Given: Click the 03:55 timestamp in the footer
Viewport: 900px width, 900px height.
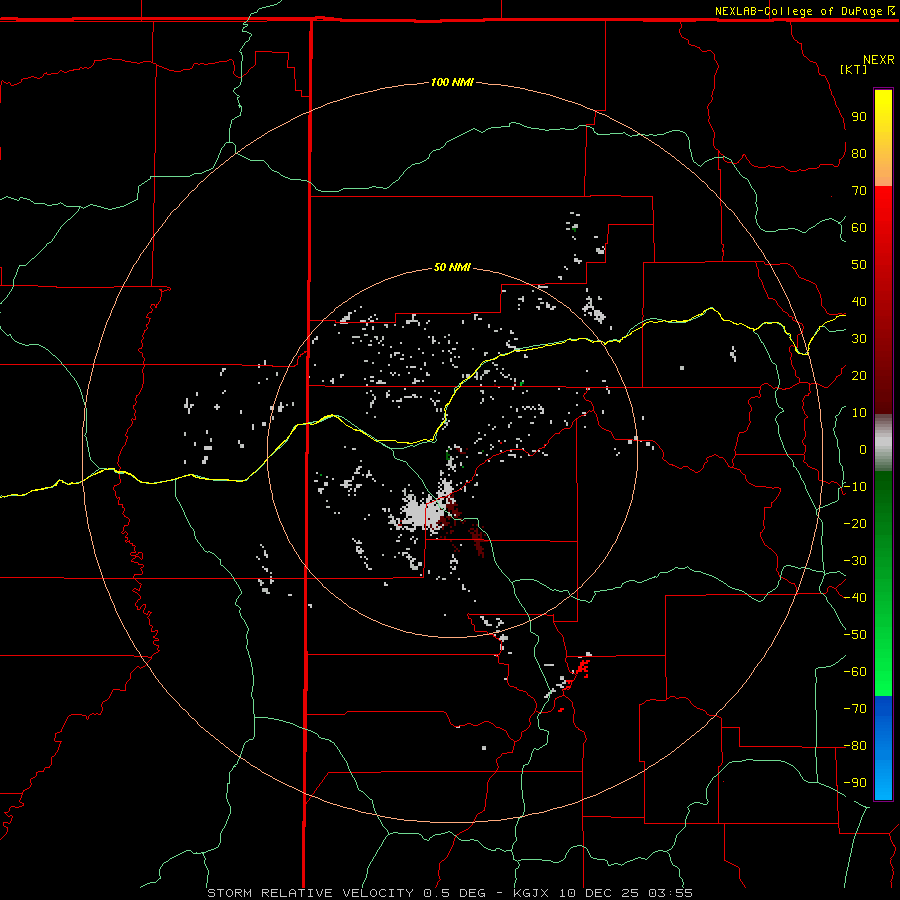Looking at the screenshot, I should tap(670, 893).
